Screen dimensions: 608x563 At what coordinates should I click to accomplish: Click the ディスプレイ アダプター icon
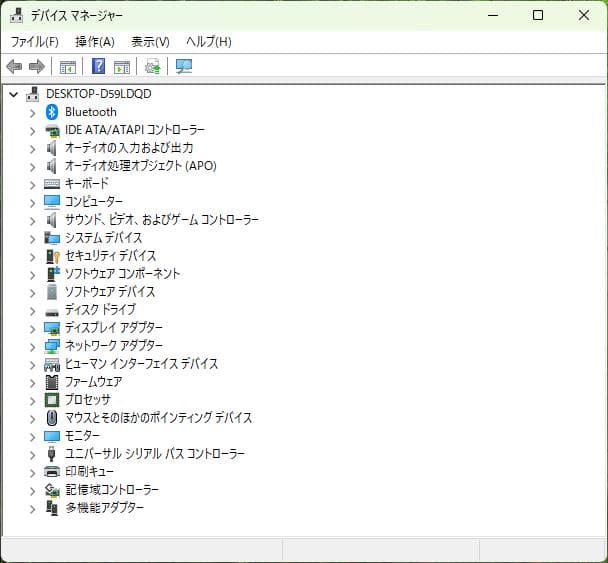pos(52,328)
